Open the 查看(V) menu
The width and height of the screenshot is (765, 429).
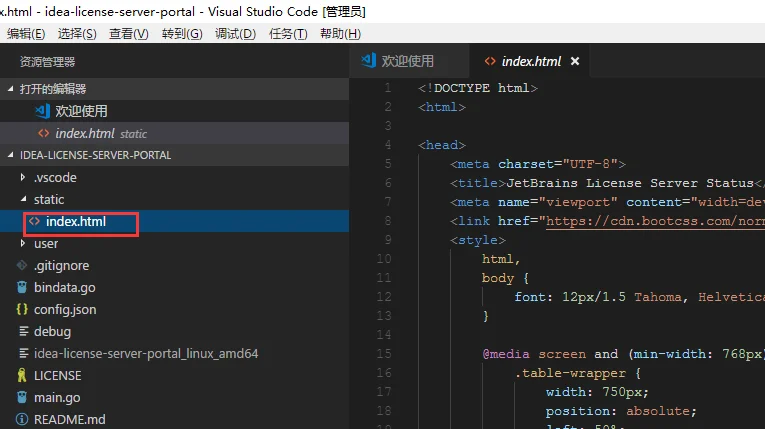[x=129, y=34]
